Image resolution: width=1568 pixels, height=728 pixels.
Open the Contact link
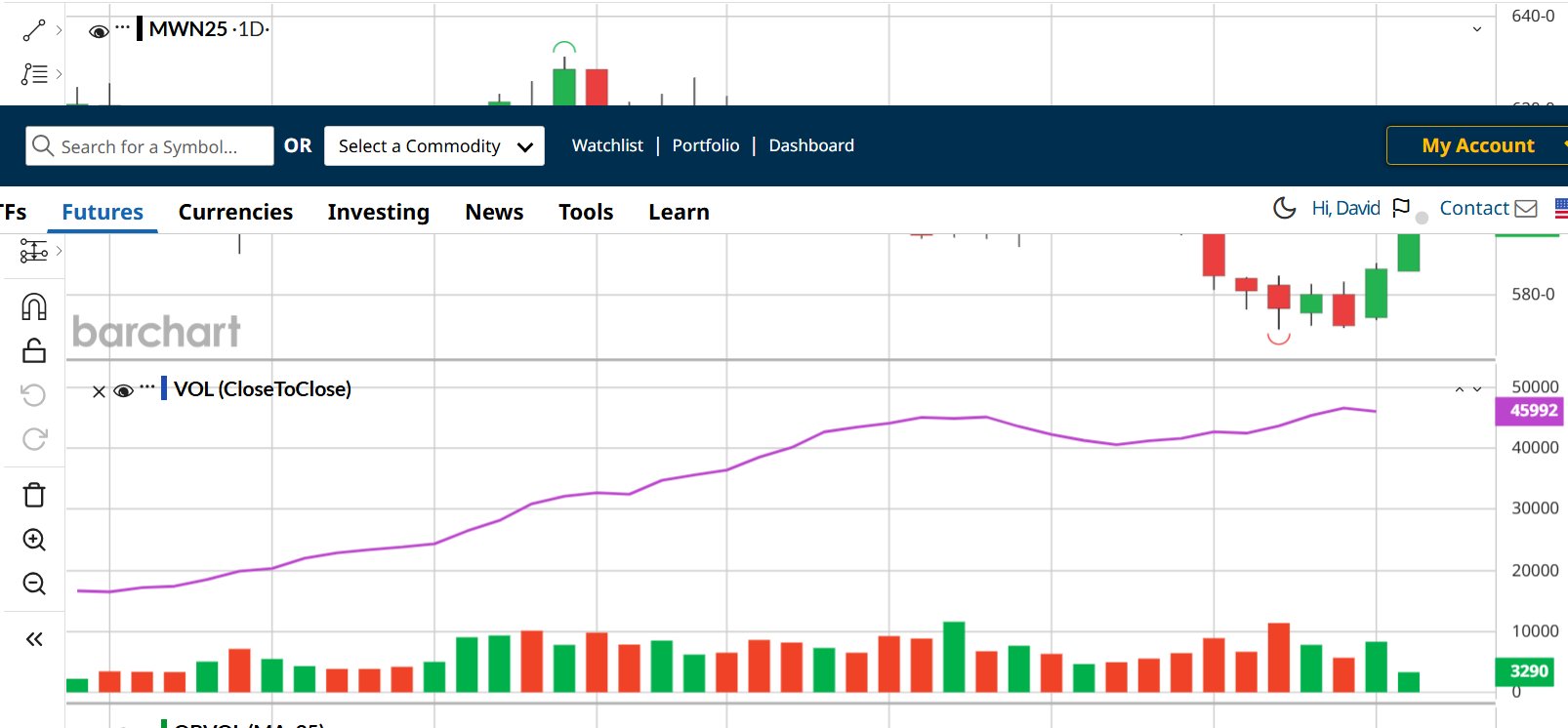[x=1474, y=208]
